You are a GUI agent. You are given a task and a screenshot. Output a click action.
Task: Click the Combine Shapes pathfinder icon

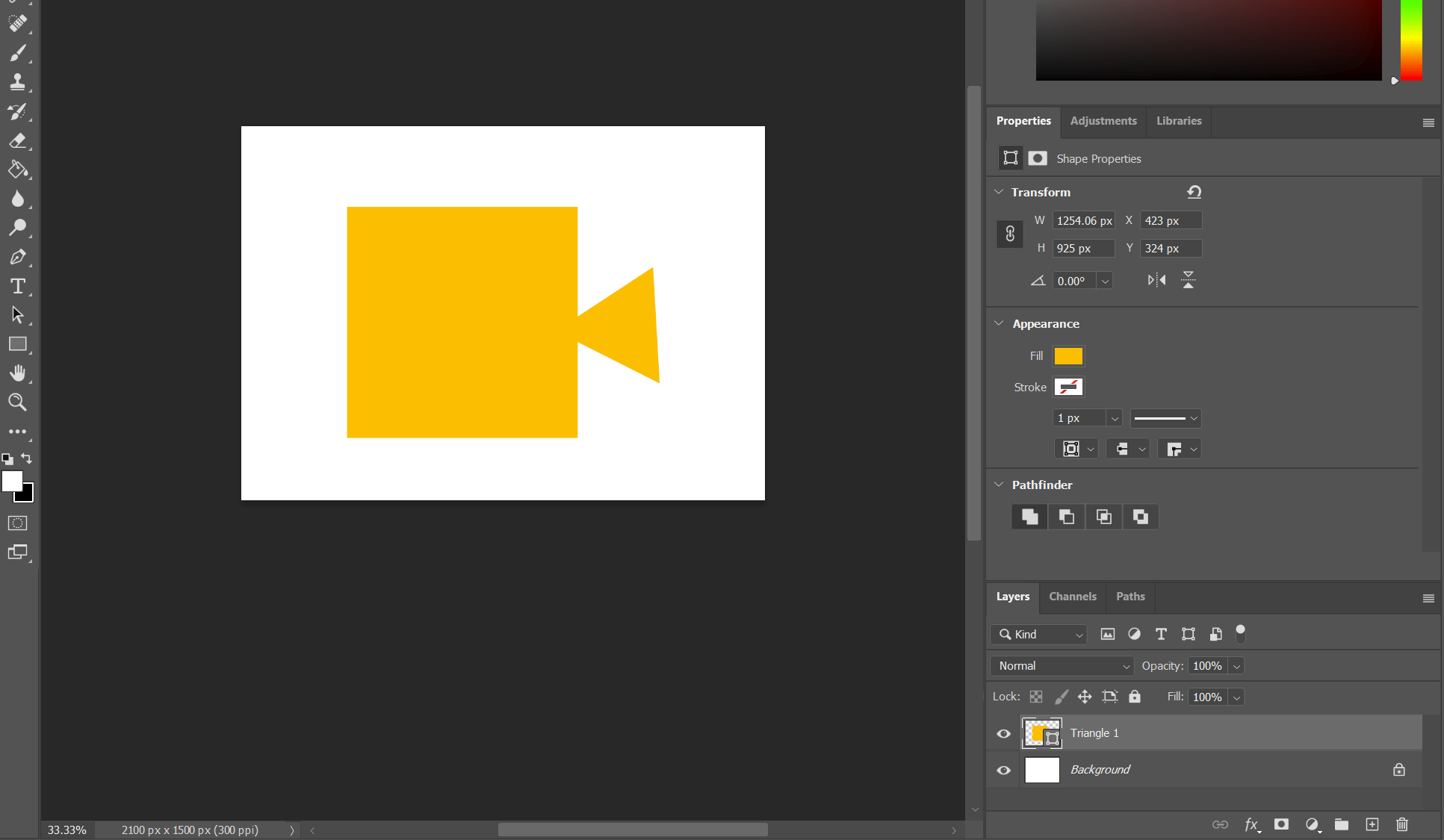[1029, 517]
